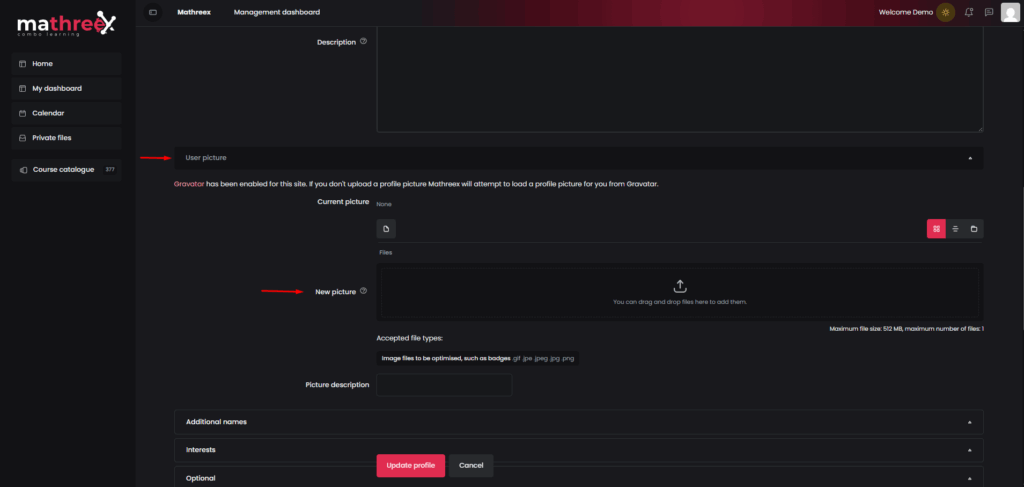Image resolution: width=1024 pixels, height=487 pixels.
Task: Expand the Interests section
Action: 579,450
